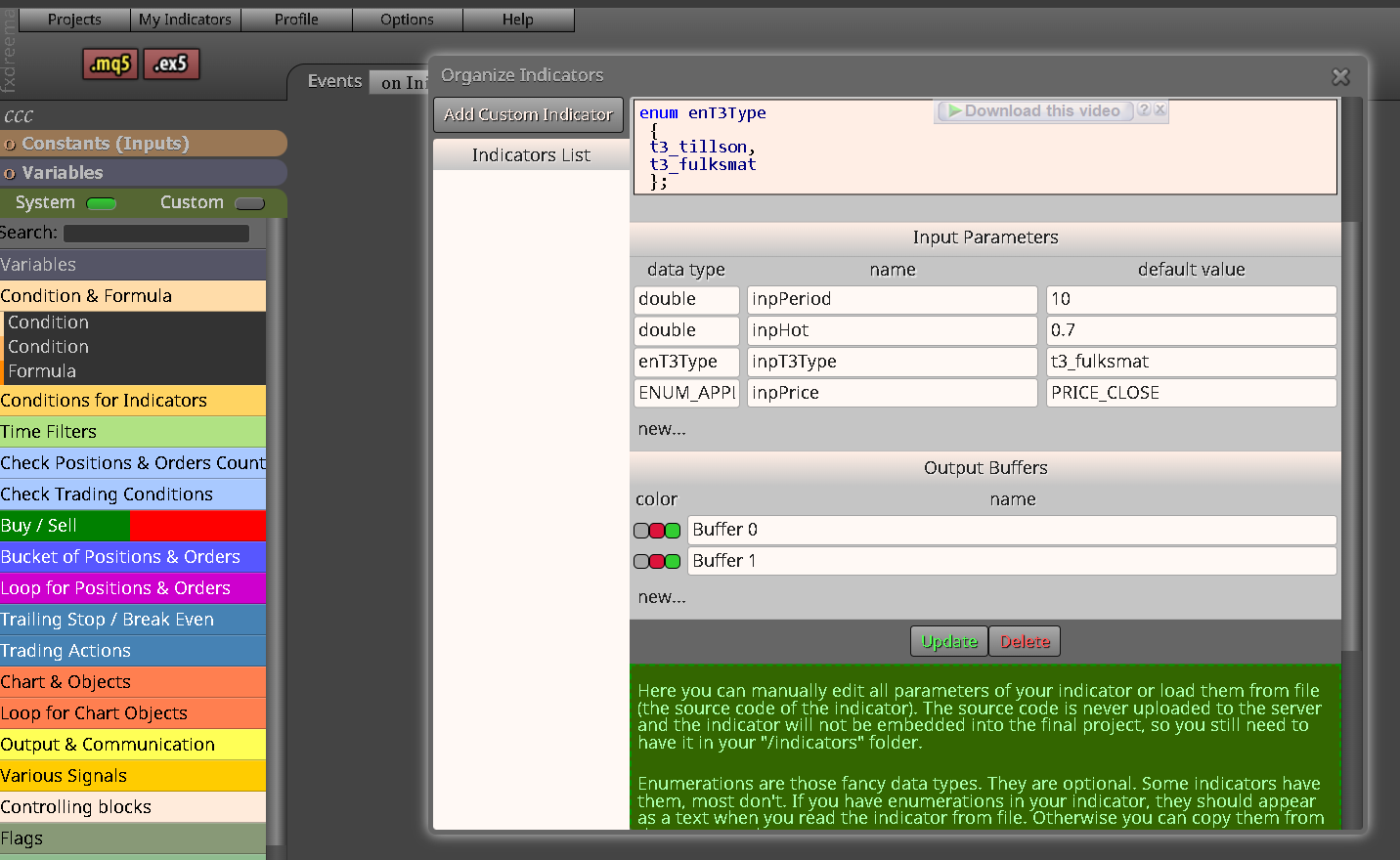Screen dimensions: 1400x860
Task: Add new output buffer row
Action: tap(662, 597)
